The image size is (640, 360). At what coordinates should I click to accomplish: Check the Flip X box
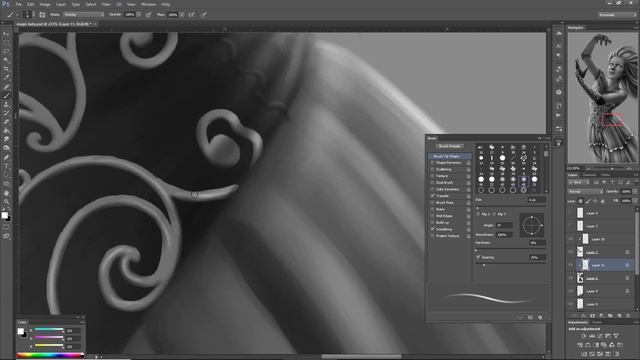(x=478, y=214)
